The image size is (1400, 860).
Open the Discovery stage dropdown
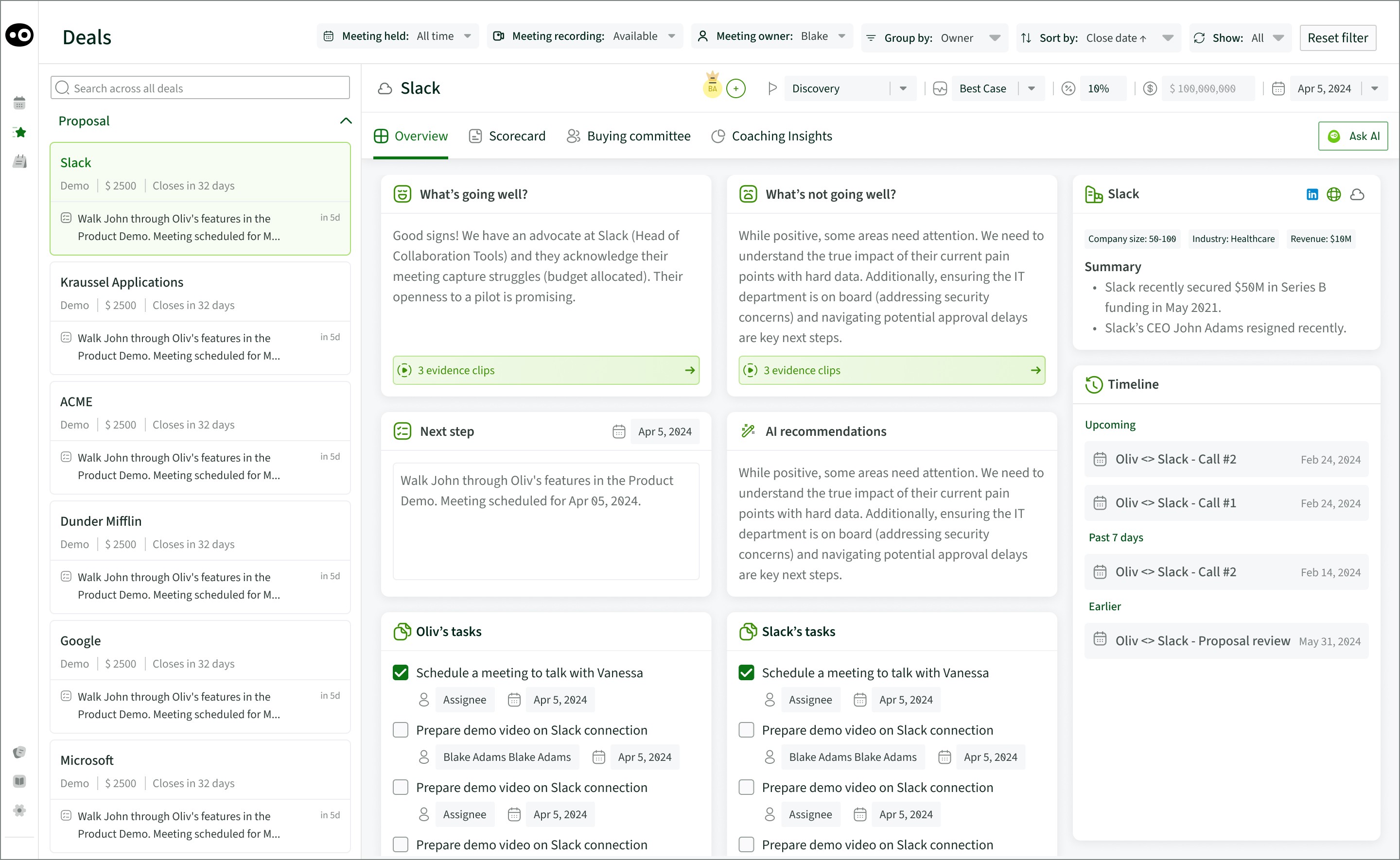tap(903, 89)
